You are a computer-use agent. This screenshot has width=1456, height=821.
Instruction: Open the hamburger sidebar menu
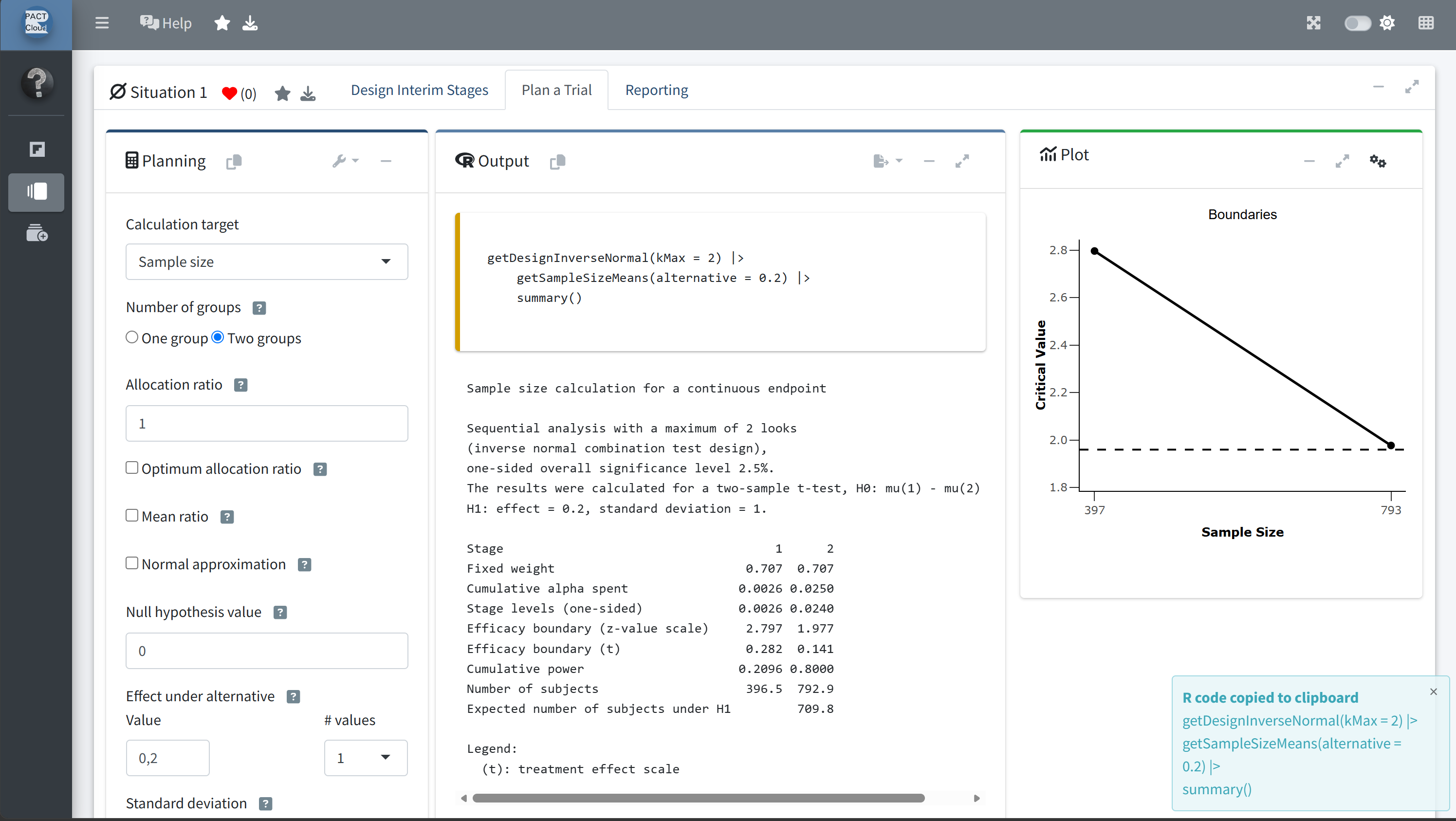(x=102, y=23)
